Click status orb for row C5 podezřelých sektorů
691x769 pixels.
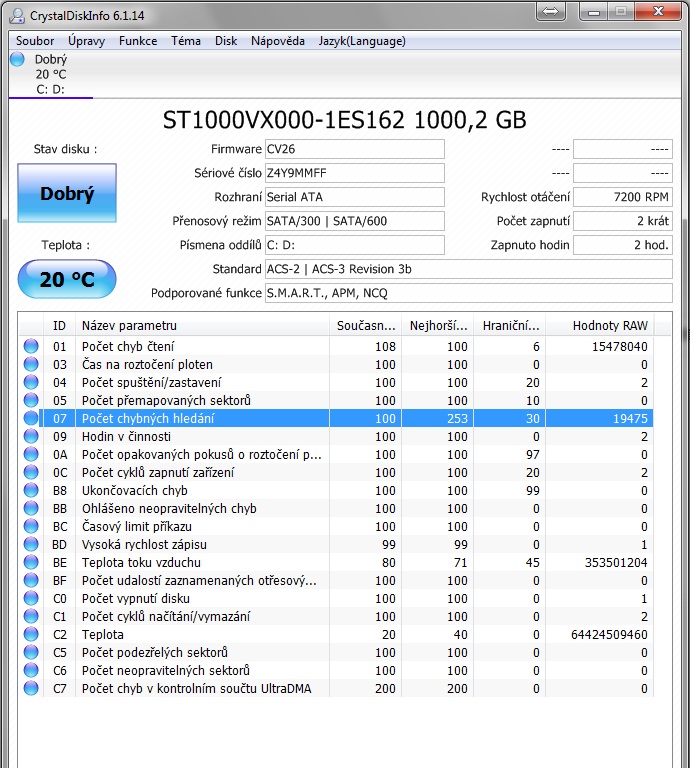[x=31, y=652]
